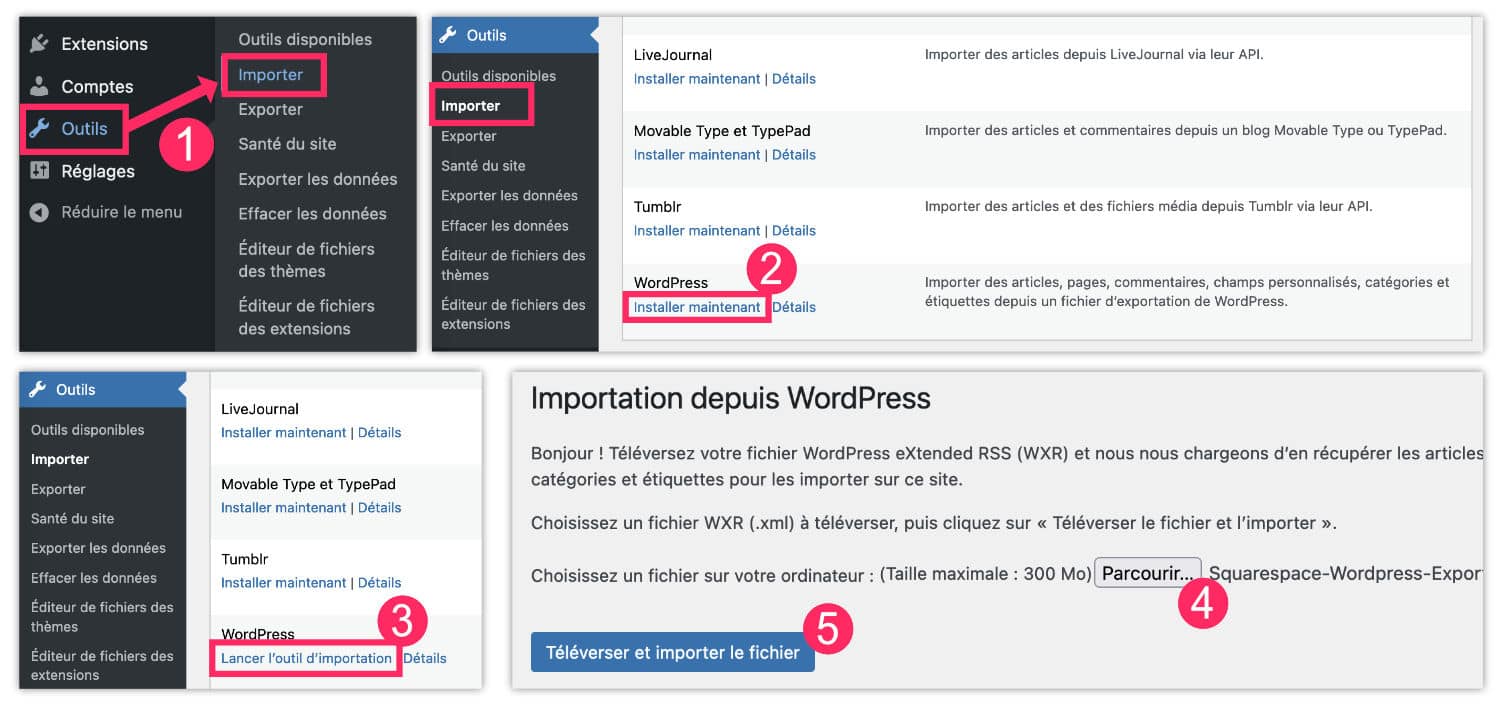Select 'Éditeur de fichiers des thèmes'

click(309, 258)
